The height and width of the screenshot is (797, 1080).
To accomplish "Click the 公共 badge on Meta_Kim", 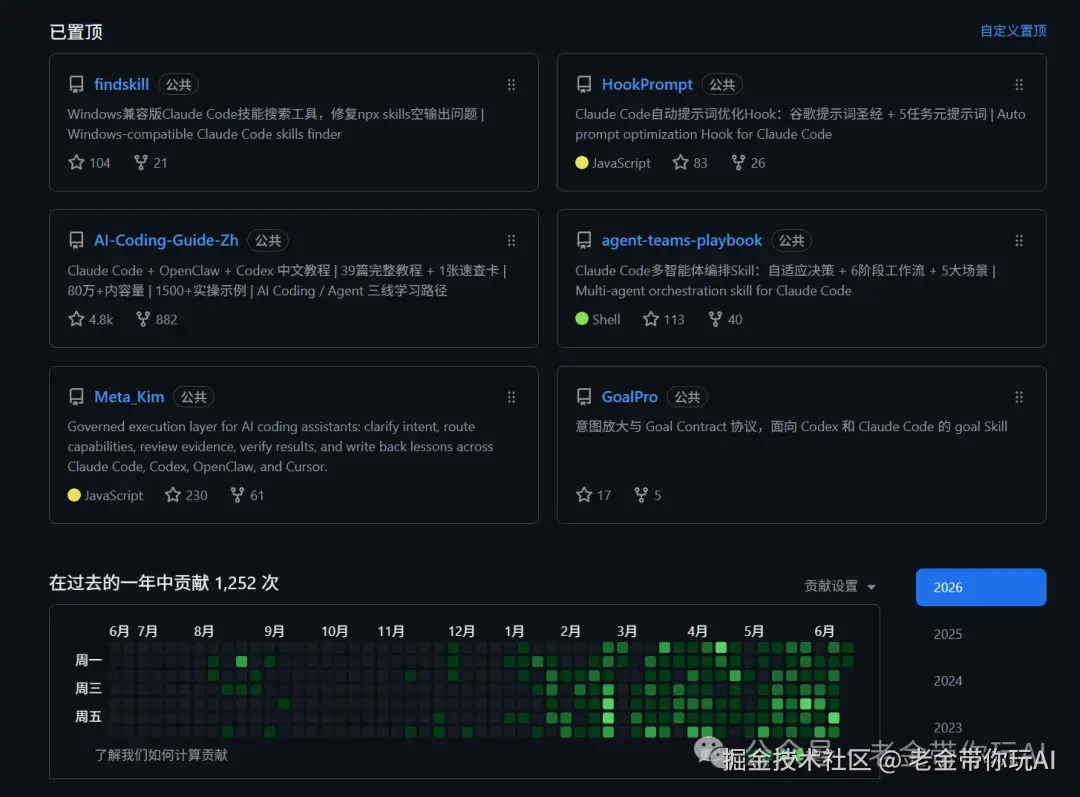I will (194, 397).
